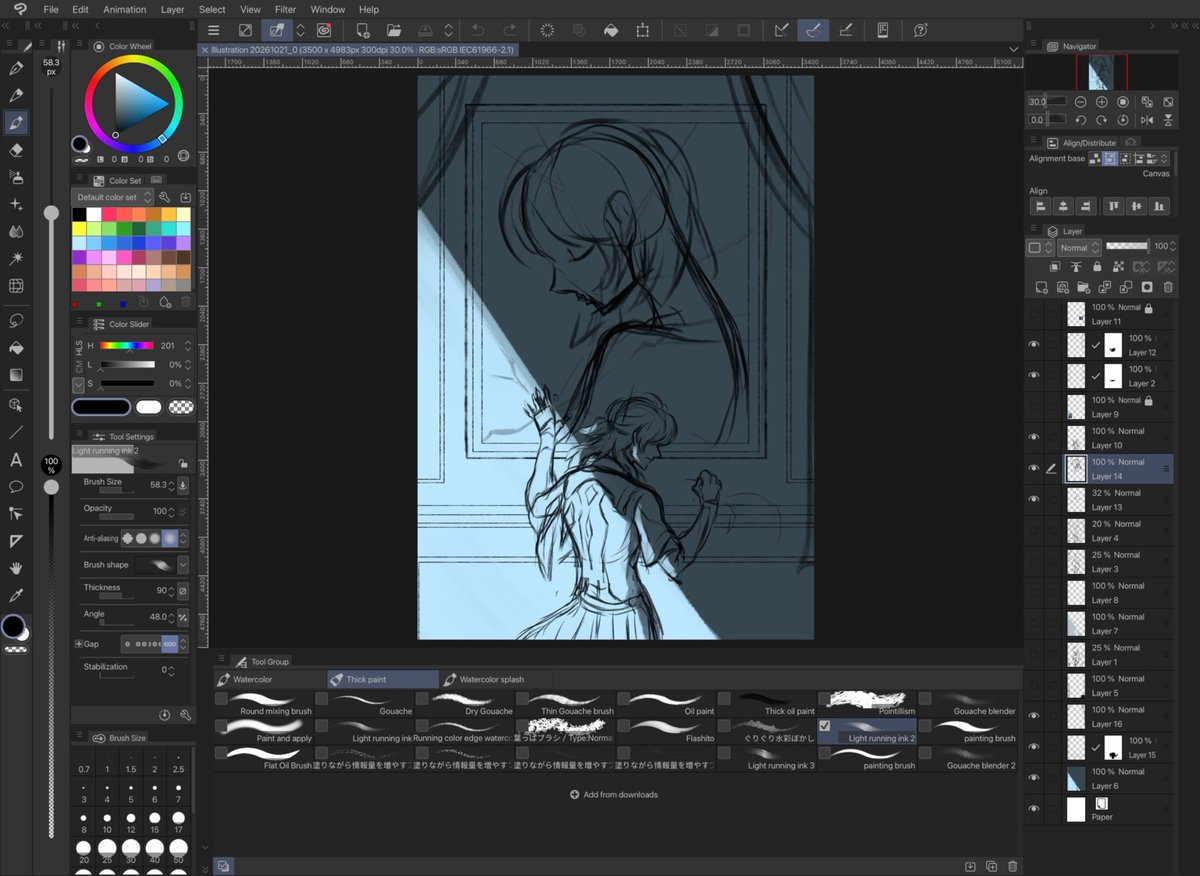Open the Alignment base options stepper
The image size is (1200, 876).
(x=1164, y=159)
